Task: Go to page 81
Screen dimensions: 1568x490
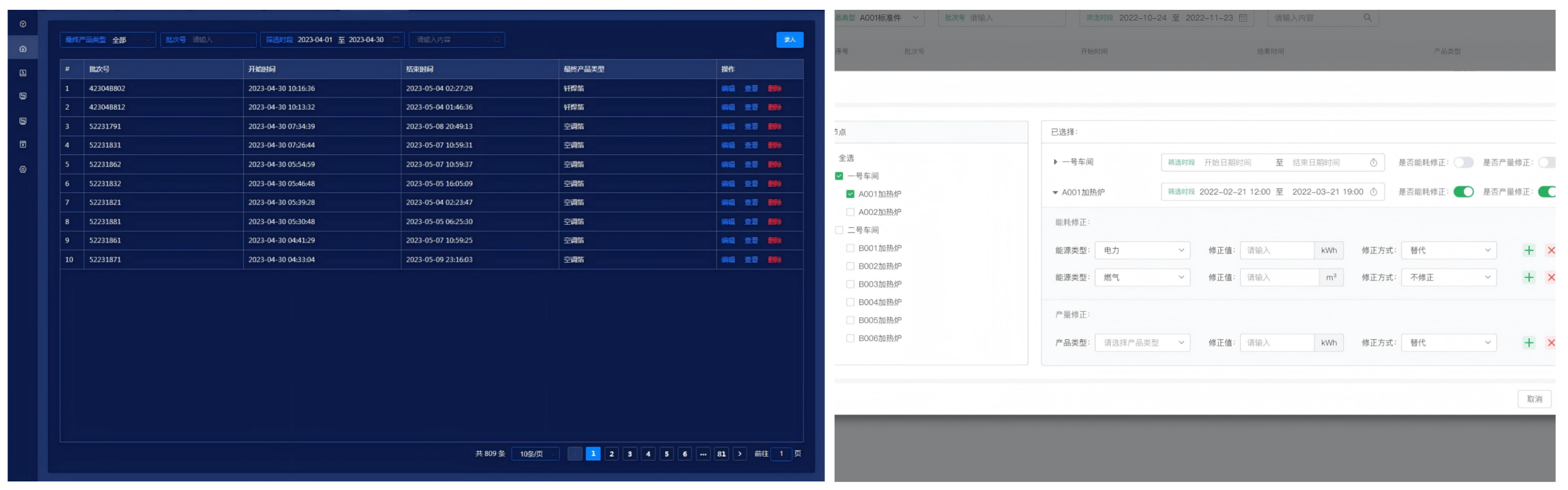Action: coord(722,454)
